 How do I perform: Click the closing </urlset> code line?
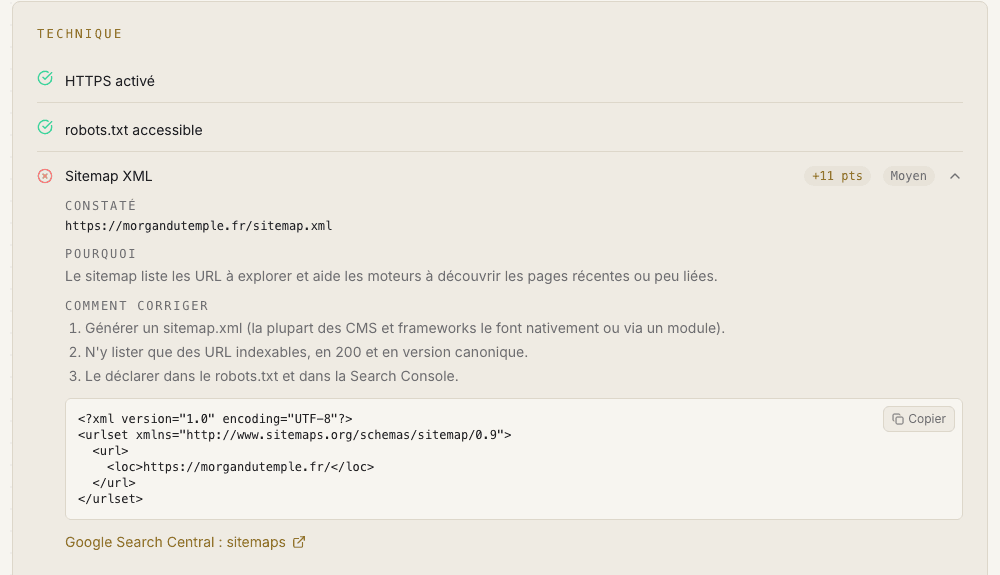point(110,499)
